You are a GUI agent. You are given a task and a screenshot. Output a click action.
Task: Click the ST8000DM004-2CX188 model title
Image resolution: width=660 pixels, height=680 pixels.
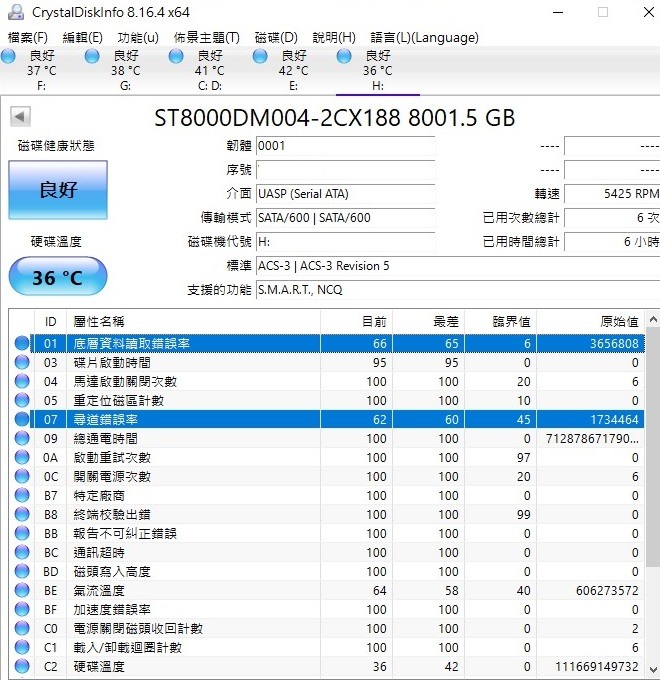334,118
